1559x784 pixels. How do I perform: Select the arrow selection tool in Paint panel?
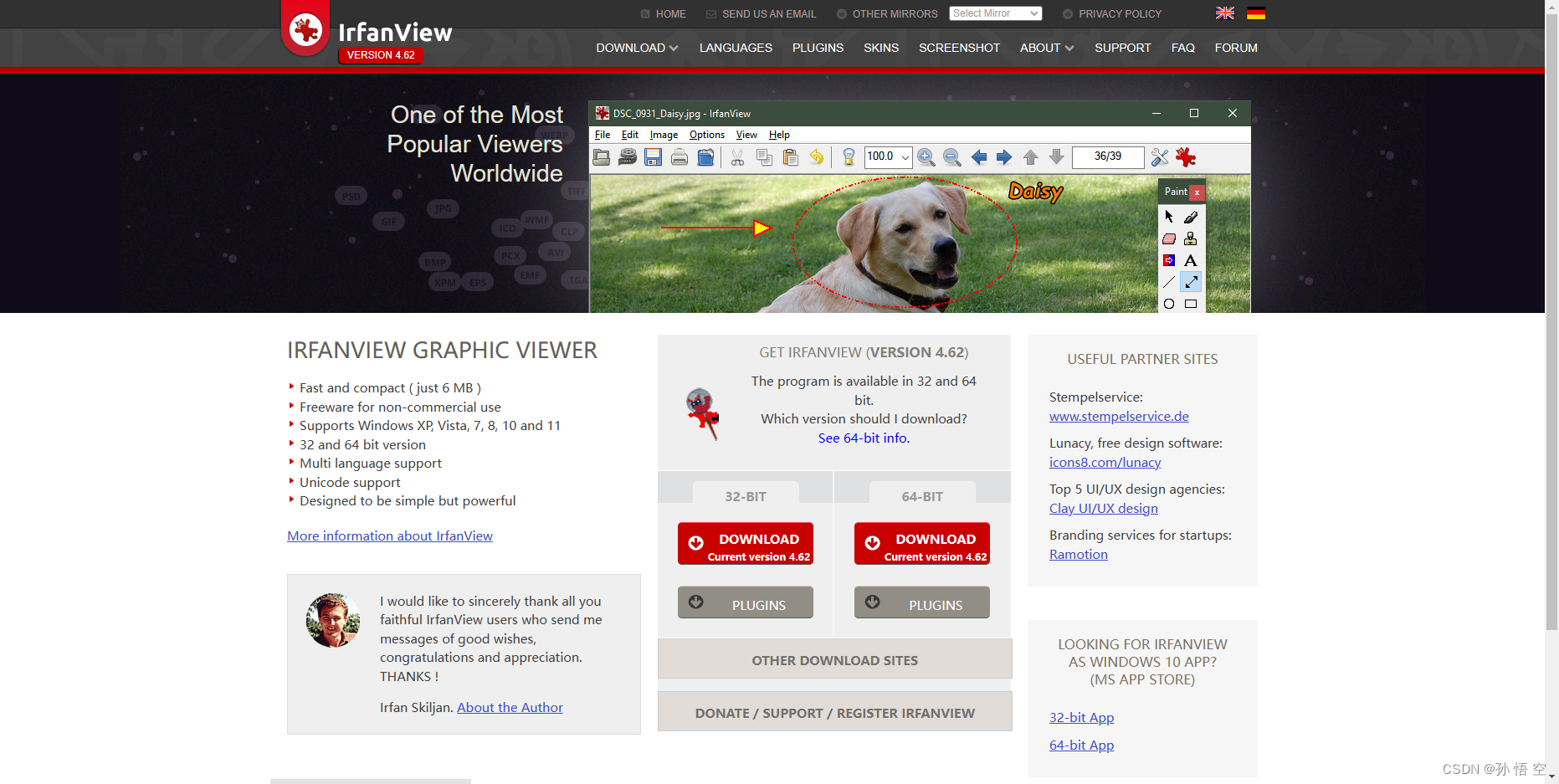1169,217
